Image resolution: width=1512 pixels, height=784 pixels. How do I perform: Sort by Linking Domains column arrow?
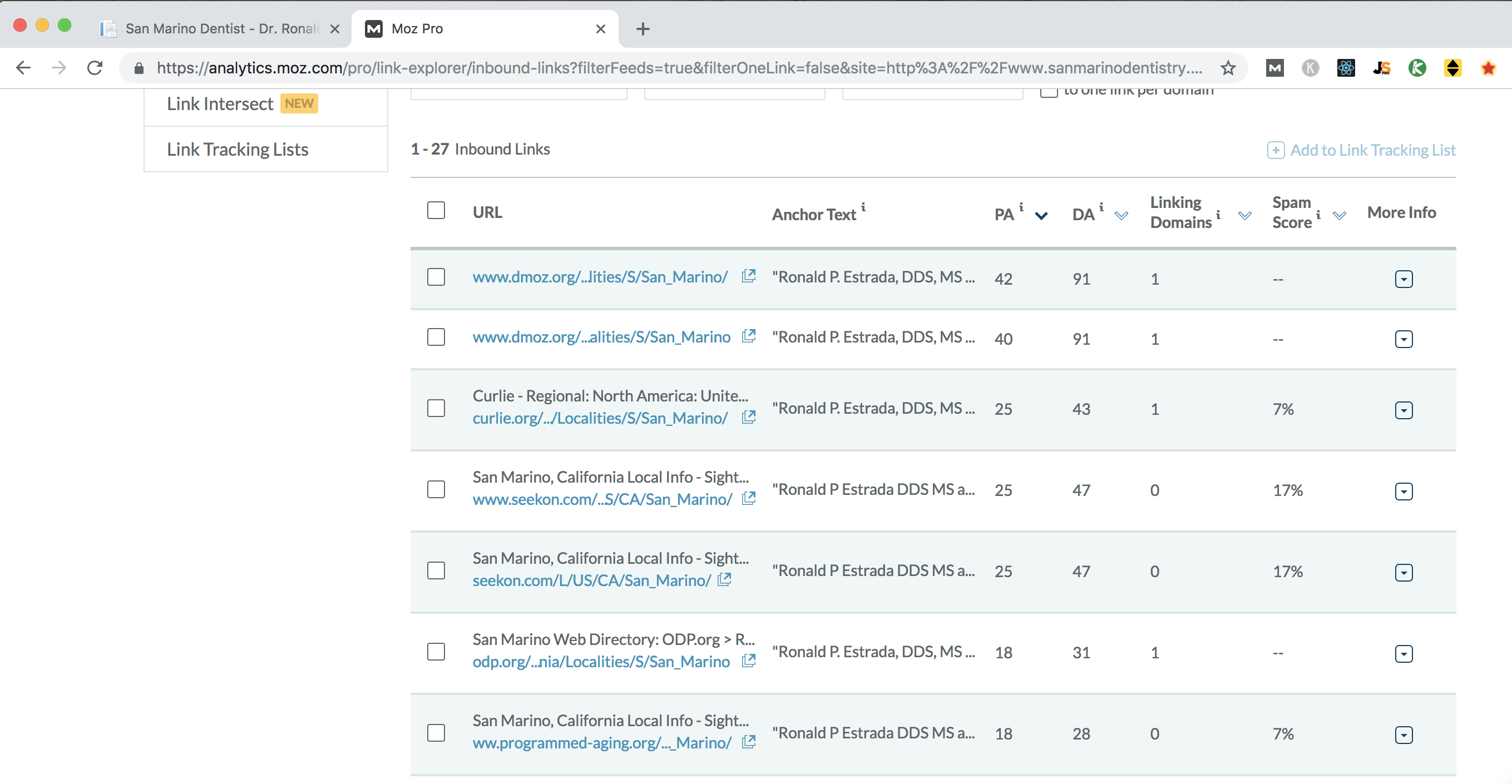point(1244,215)
